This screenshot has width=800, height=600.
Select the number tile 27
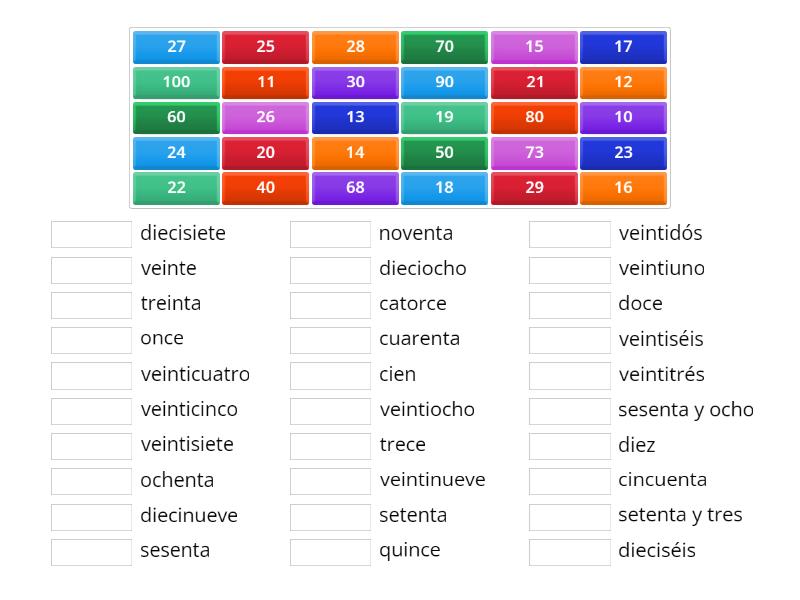pos(175,46)
